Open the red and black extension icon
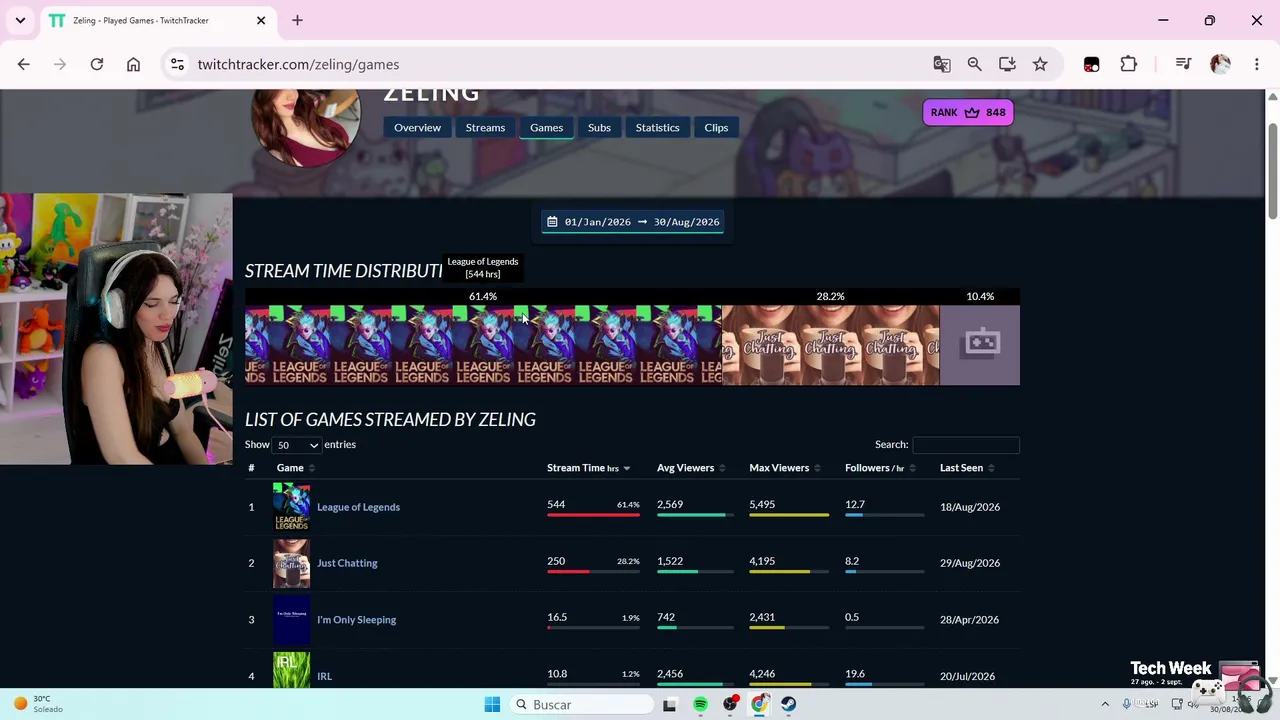 click(1091, 64)
